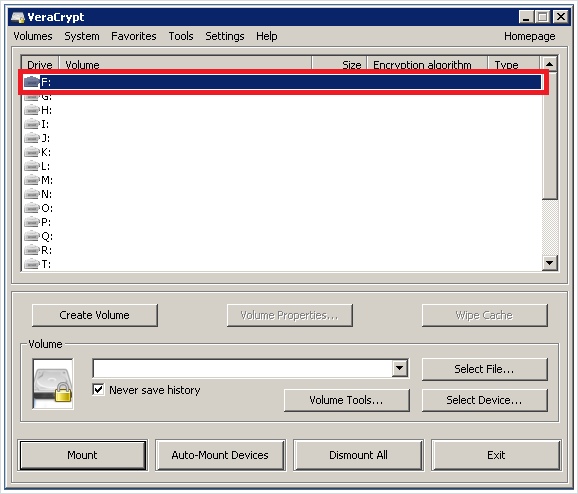The image size is (578, 494).
Task: Click the Dismount All button
Action: tap(358, 455)
